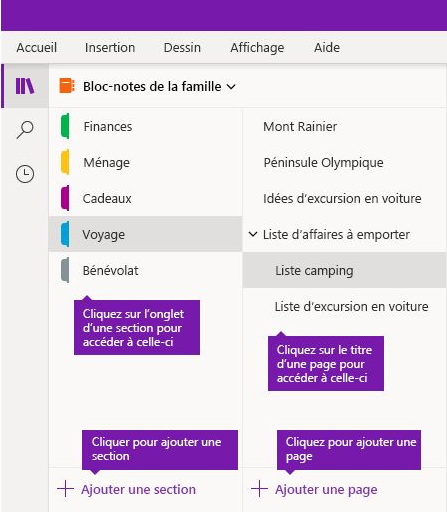
Task: Open recent notes clock icon
Action: pos(25,174)
